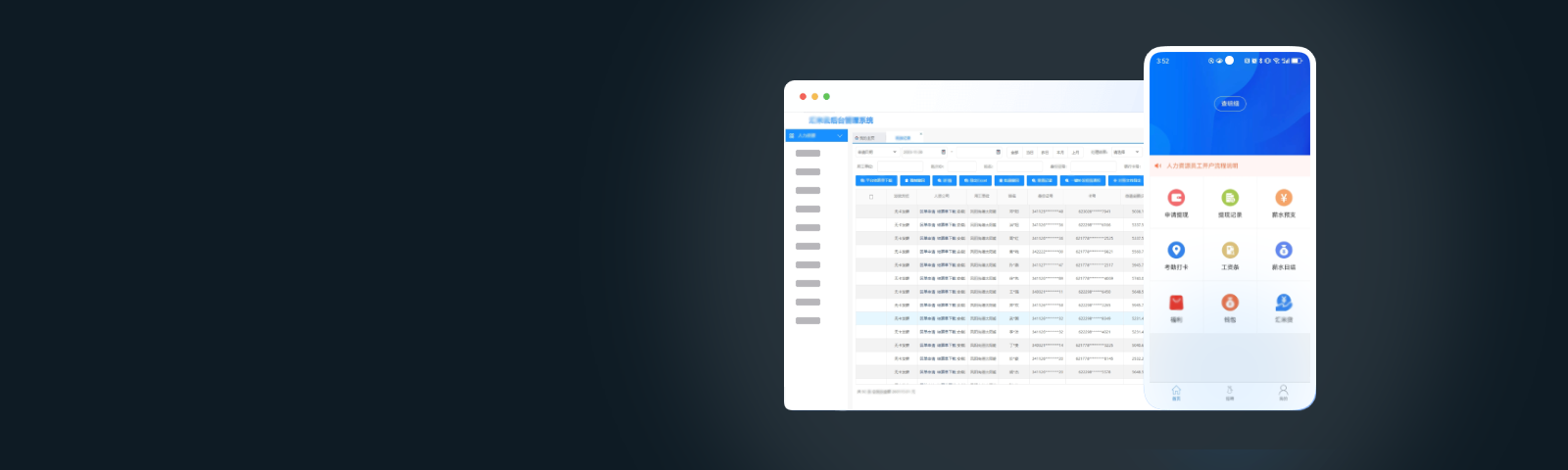Open the 处理结果 请选择 dropdown
Screen dimensions: 1568x470
pos(1125,152)
